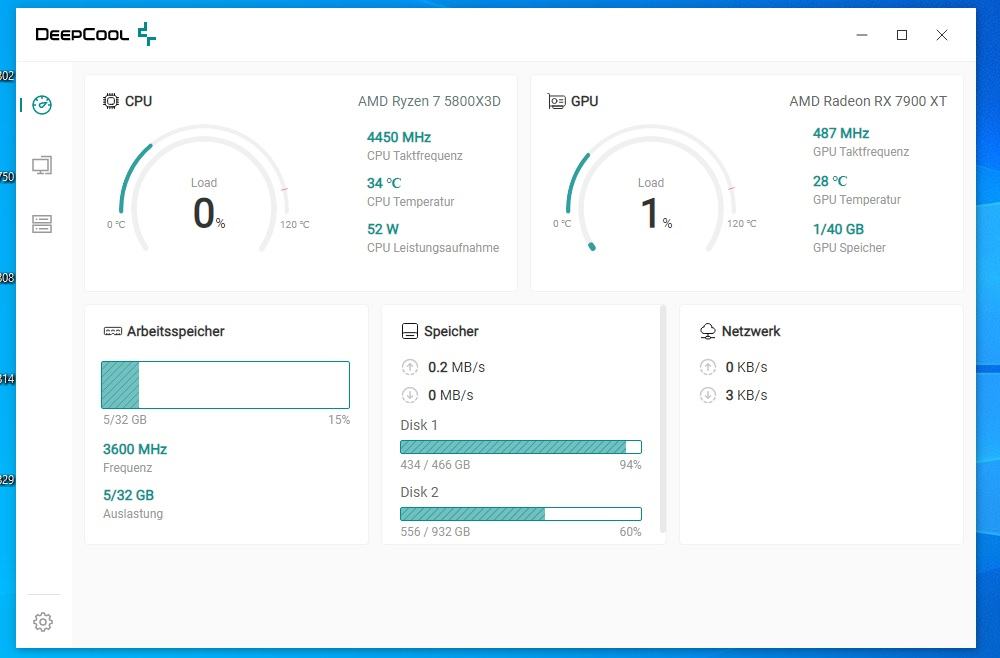
Task: Click the Speicher download arrow icon
Action: [x=409, y=395]
